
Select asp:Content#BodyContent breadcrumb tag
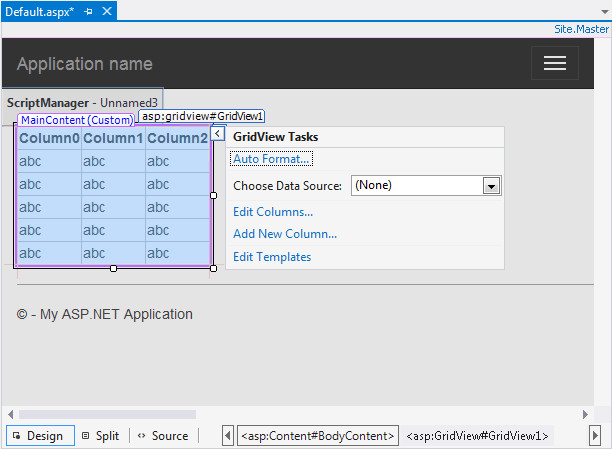click(x=318, y=436)
